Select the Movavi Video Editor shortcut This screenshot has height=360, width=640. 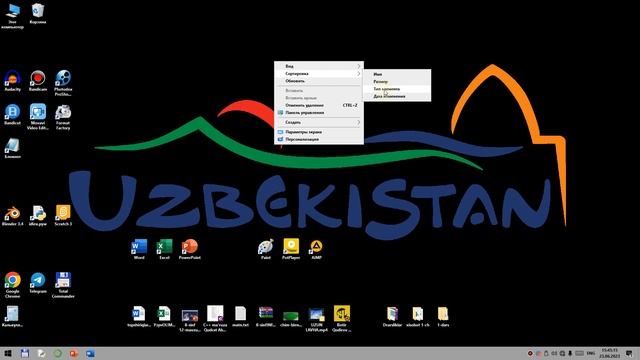pos(38,117)
